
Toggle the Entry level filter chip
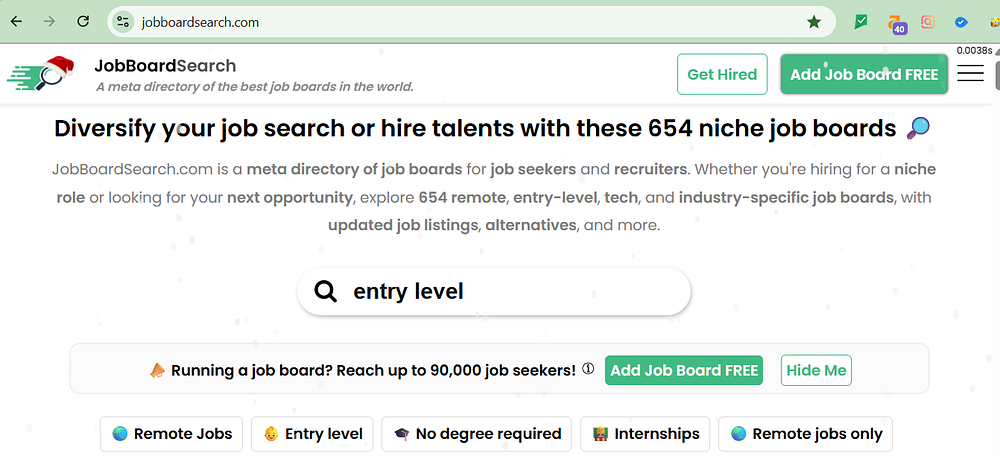pyautogui.click(x=313, y=434)
